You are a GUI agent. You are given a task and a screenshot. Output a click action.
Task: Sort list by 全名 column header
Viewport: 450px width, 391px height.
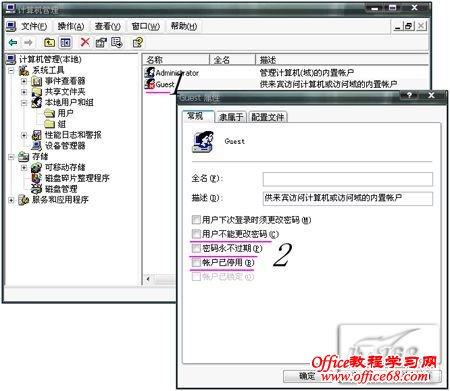(x=232, y=60)
